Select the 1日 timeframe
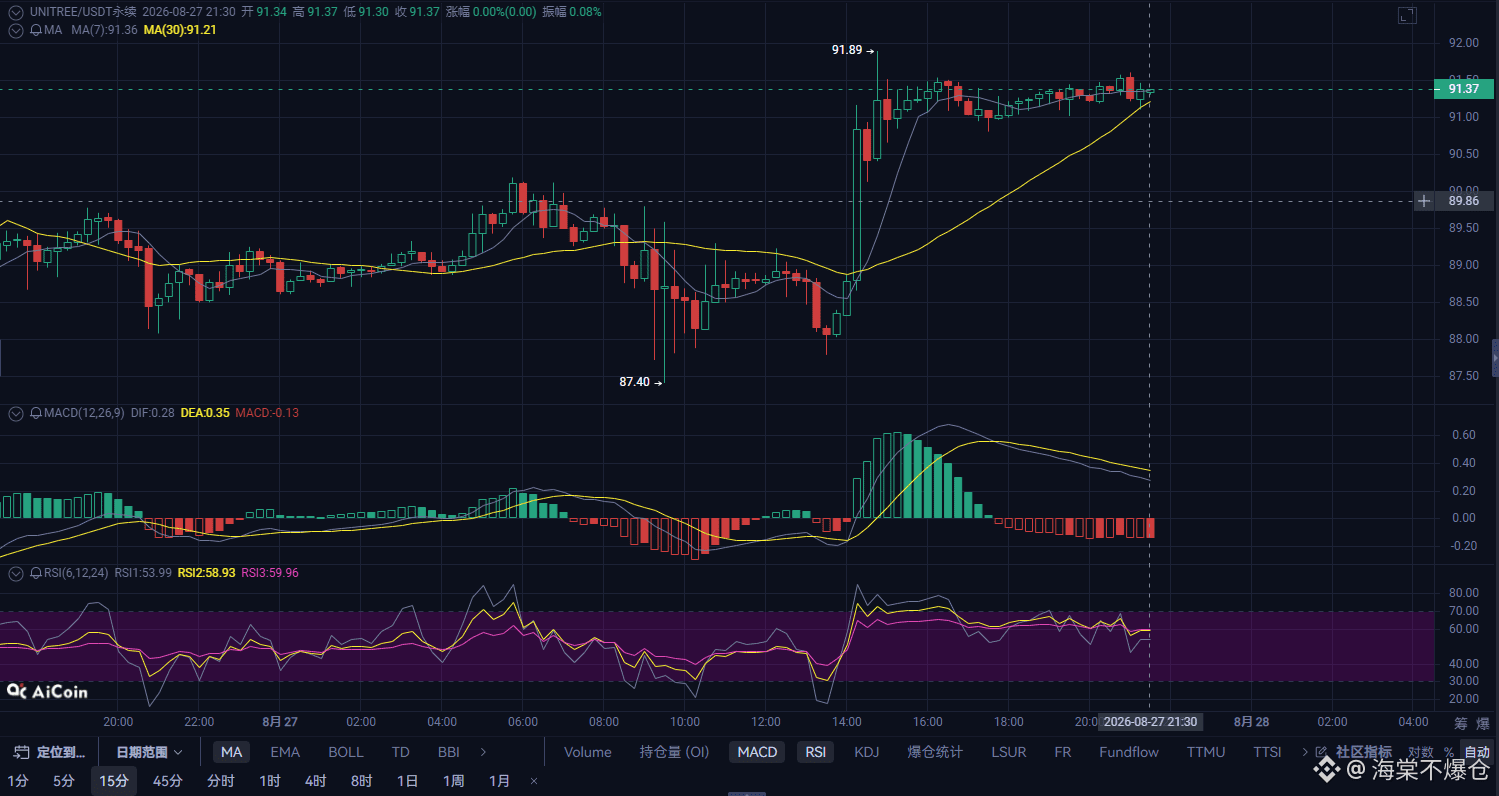The width and height of the screenshot is (1499, 796). [408, 781]
